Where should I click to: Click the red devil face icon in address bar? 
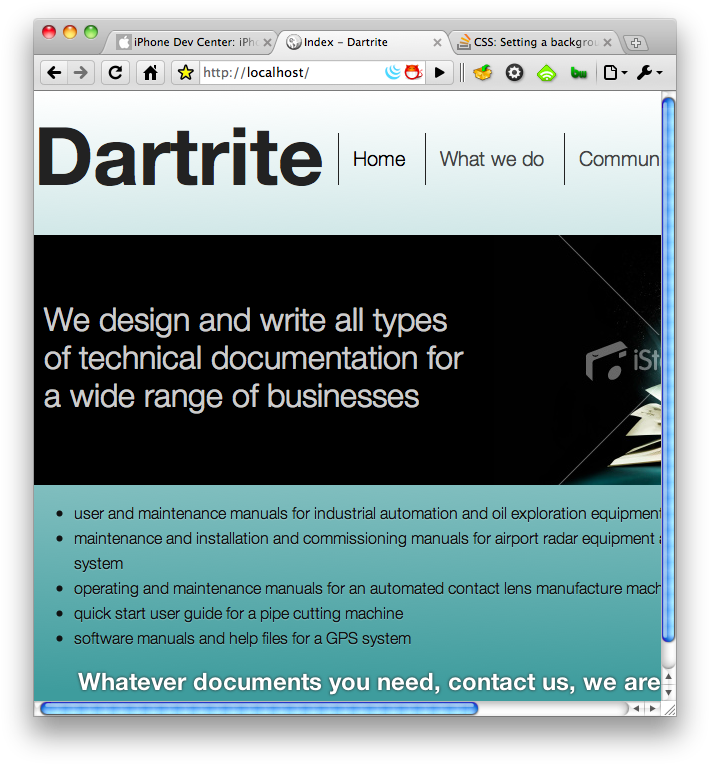pos(412,72)
